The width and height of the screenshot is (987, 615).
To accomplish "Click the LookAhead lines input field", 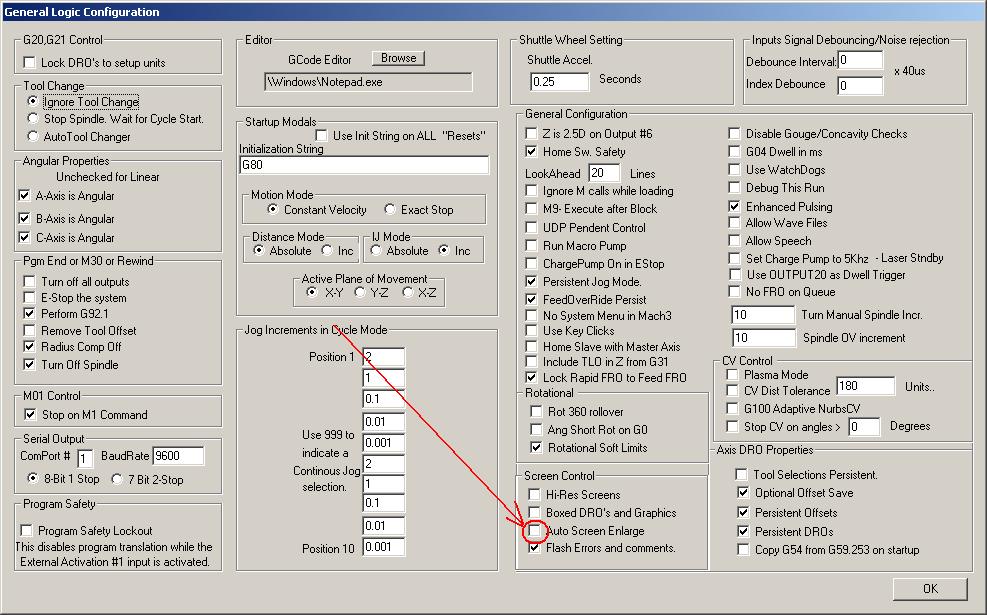I will [x=604, y=173].
